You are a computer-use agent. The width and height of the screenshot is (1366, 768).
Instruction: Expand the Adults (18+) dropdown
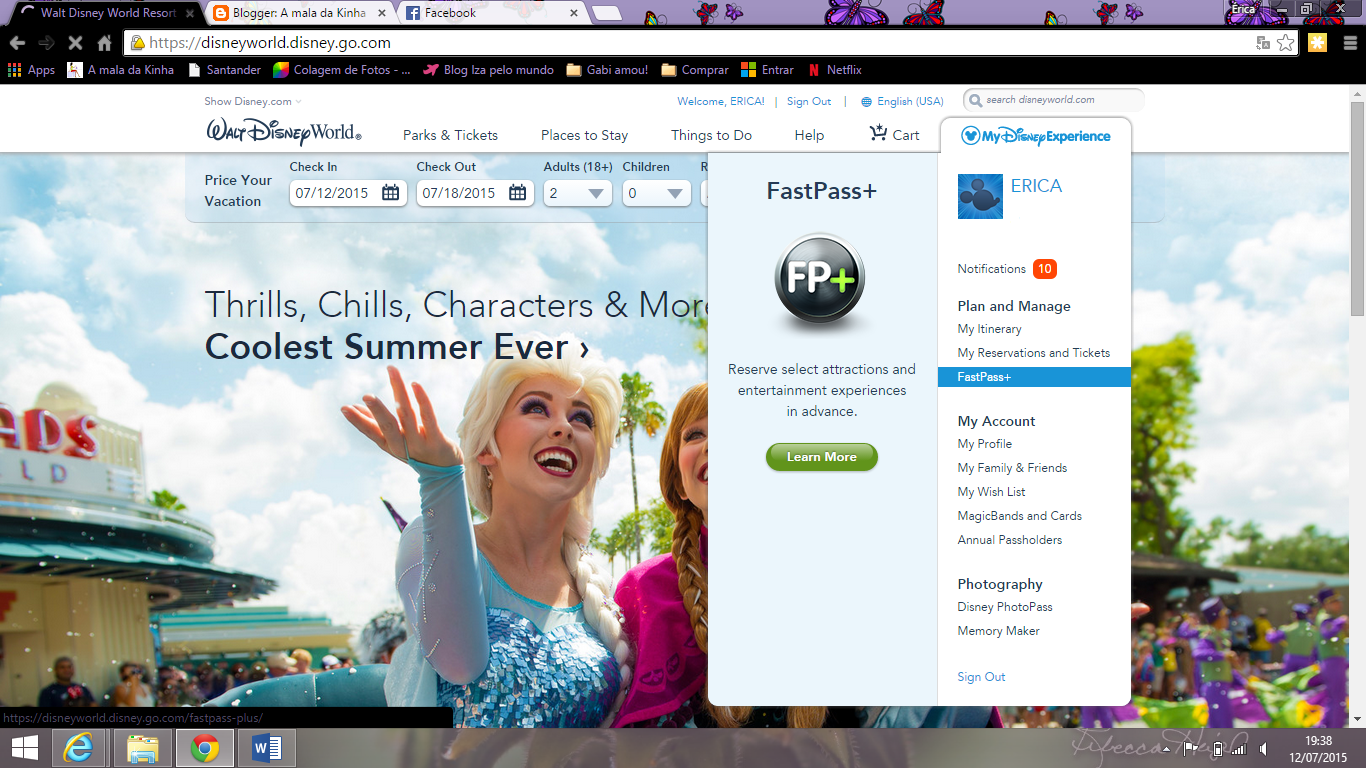click(x=578, y=193)
